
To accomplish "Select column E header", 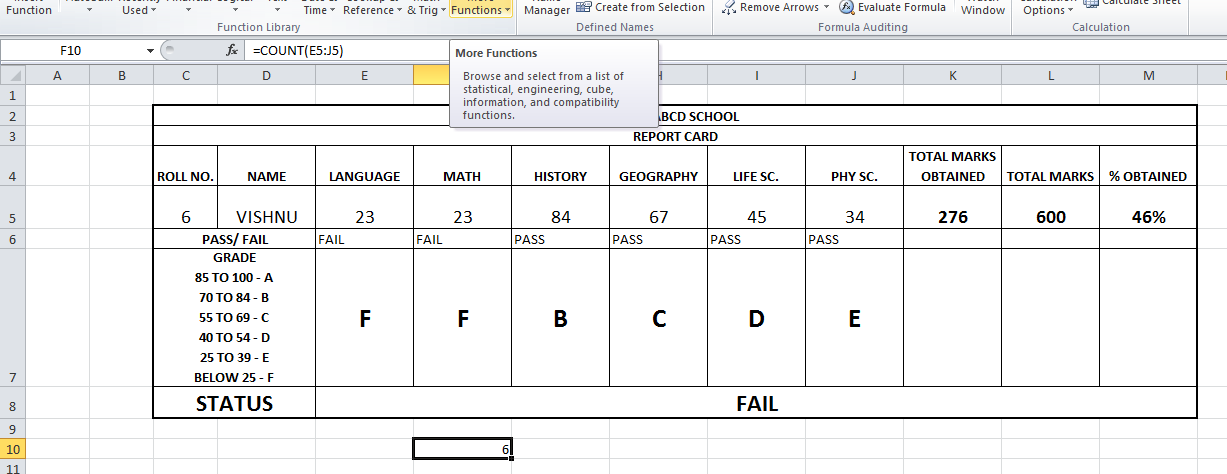I will pos(364,75).
